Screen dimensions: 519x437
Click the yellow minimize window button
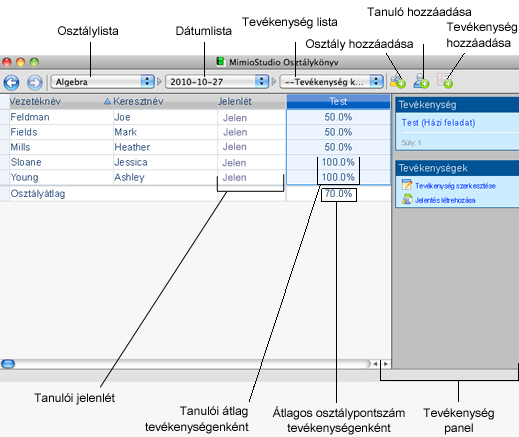pyautogui.click(x=20, y=62)
